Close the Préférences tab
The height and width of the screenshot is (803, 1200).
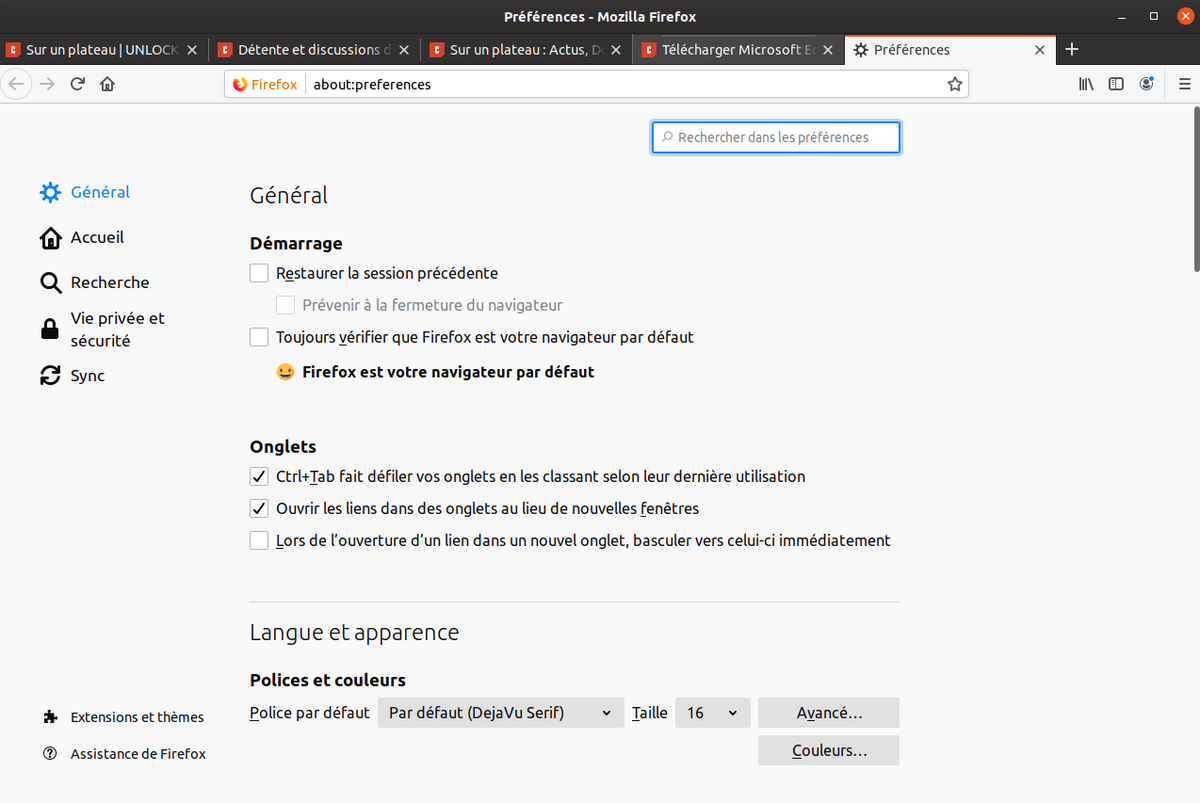click(1039, 50)
